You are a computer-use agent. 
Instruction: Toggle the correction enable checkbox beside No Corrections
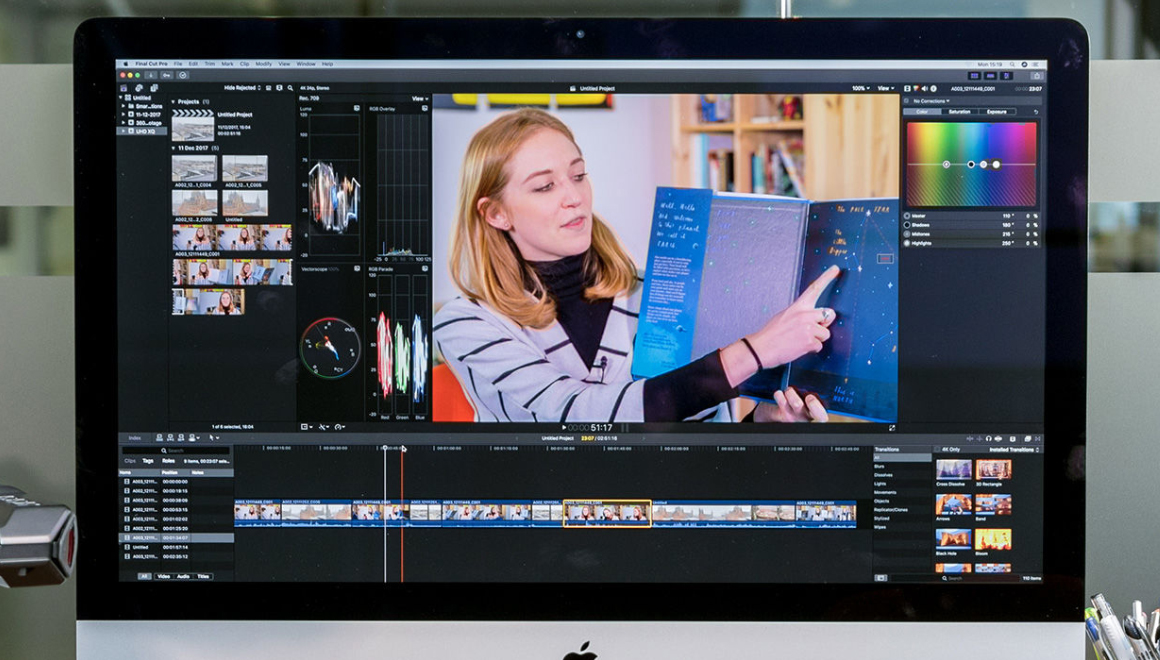coord(907,101)
